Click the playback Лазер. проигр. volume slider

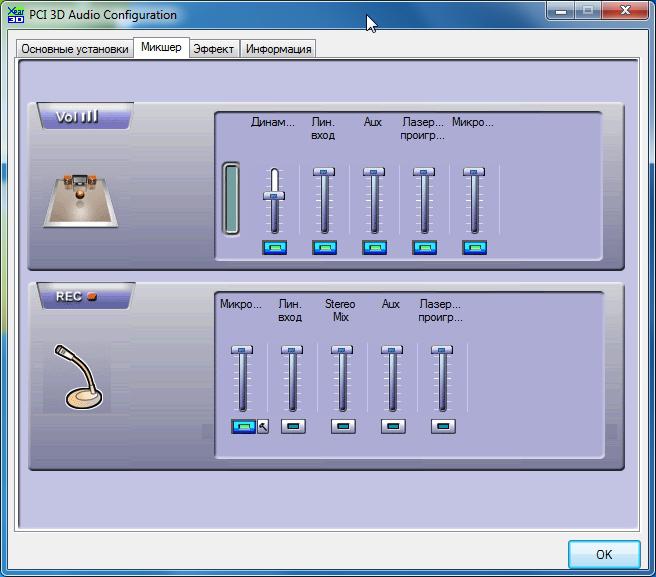(x=424, y=201)
